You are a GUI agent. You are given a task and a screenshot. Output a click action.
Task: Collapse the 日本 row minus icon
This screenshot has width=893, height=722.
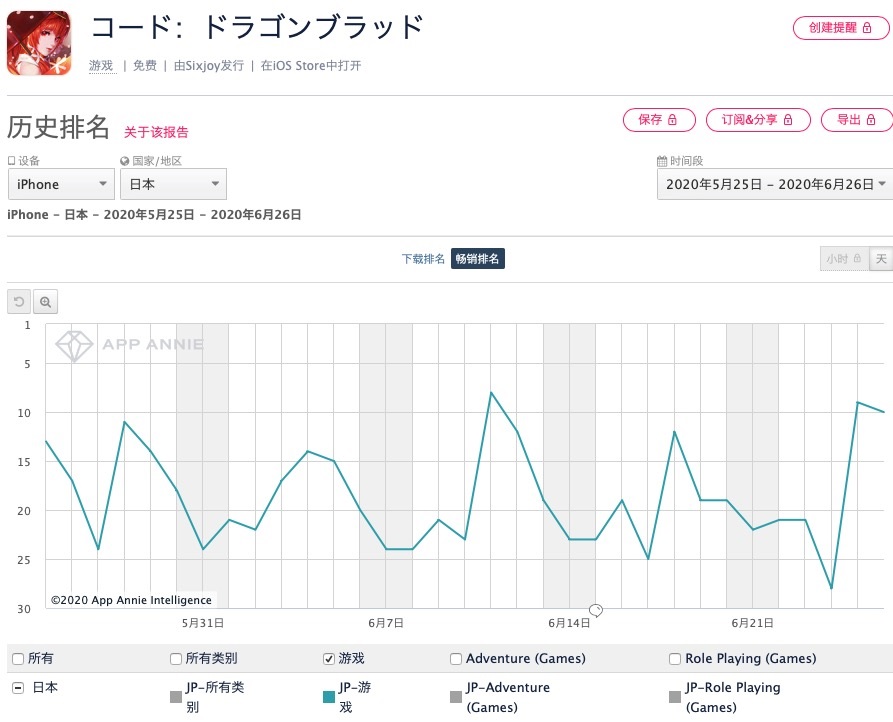pos(18,688)
